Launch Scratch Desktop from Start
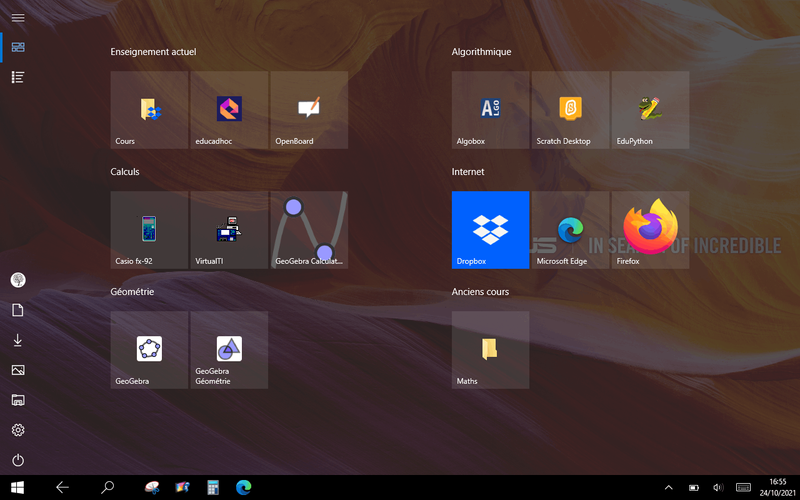This screenshot has width=800, height=500. pos(570,110)
